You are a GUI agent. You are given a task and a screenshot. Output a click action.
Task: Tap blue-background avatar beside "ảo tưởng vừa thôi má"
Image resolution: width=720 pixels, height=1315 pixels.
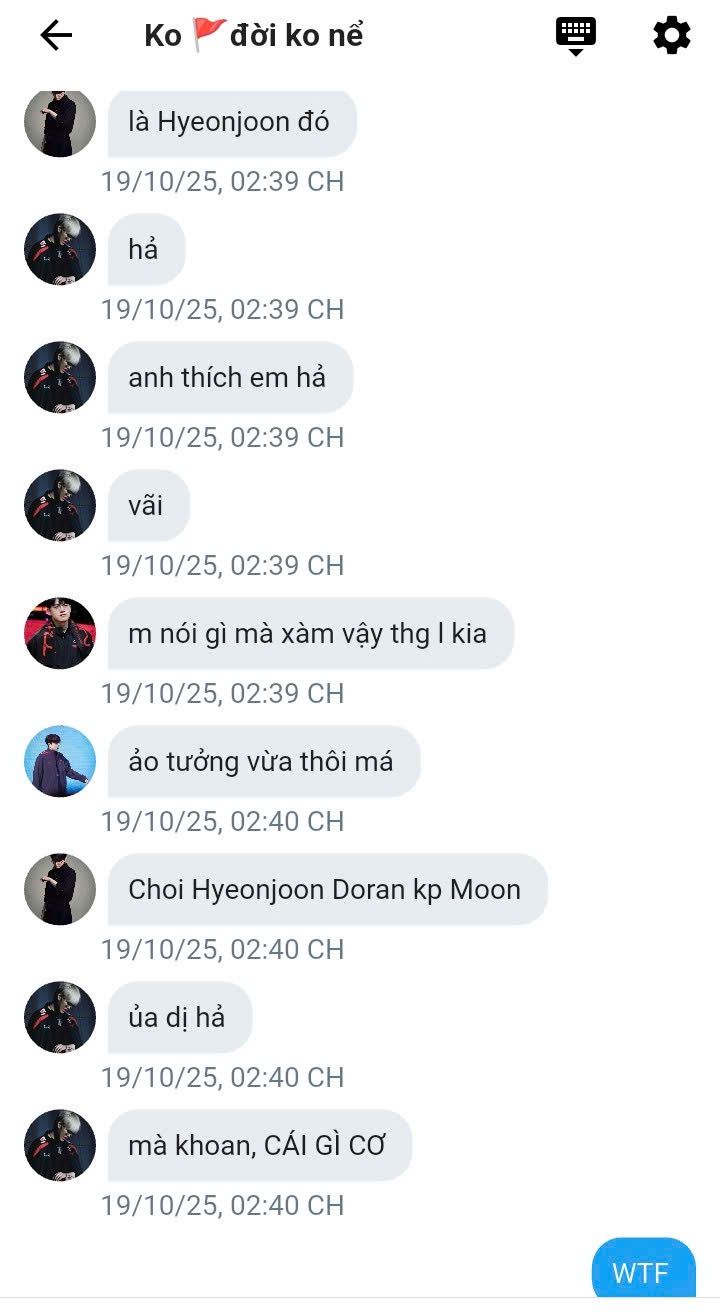pyautogui.click(x=60, y=761)
